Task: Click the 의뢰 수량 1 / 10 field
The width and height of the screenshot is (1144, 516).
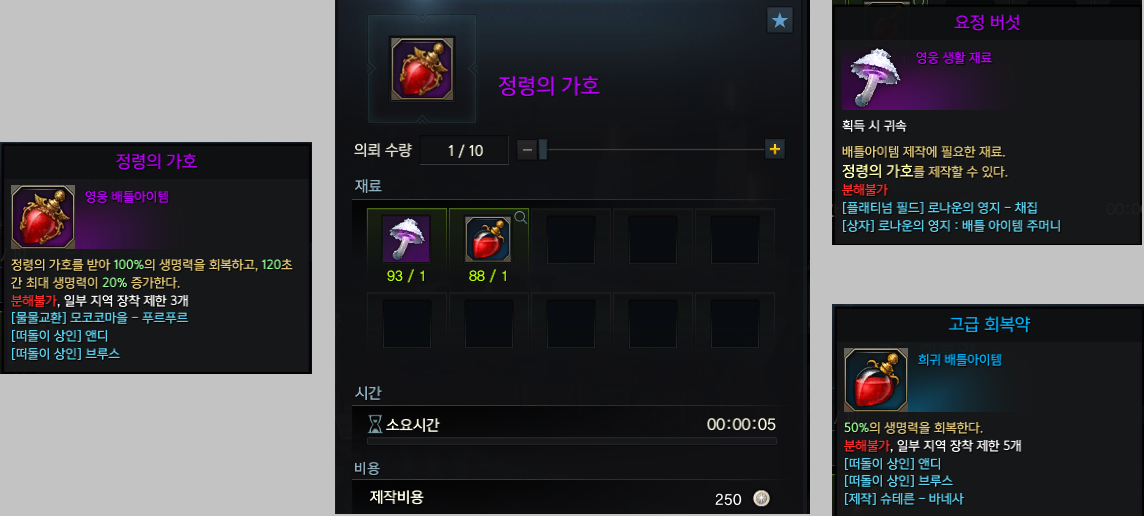Action: click(x=465, y=150)
